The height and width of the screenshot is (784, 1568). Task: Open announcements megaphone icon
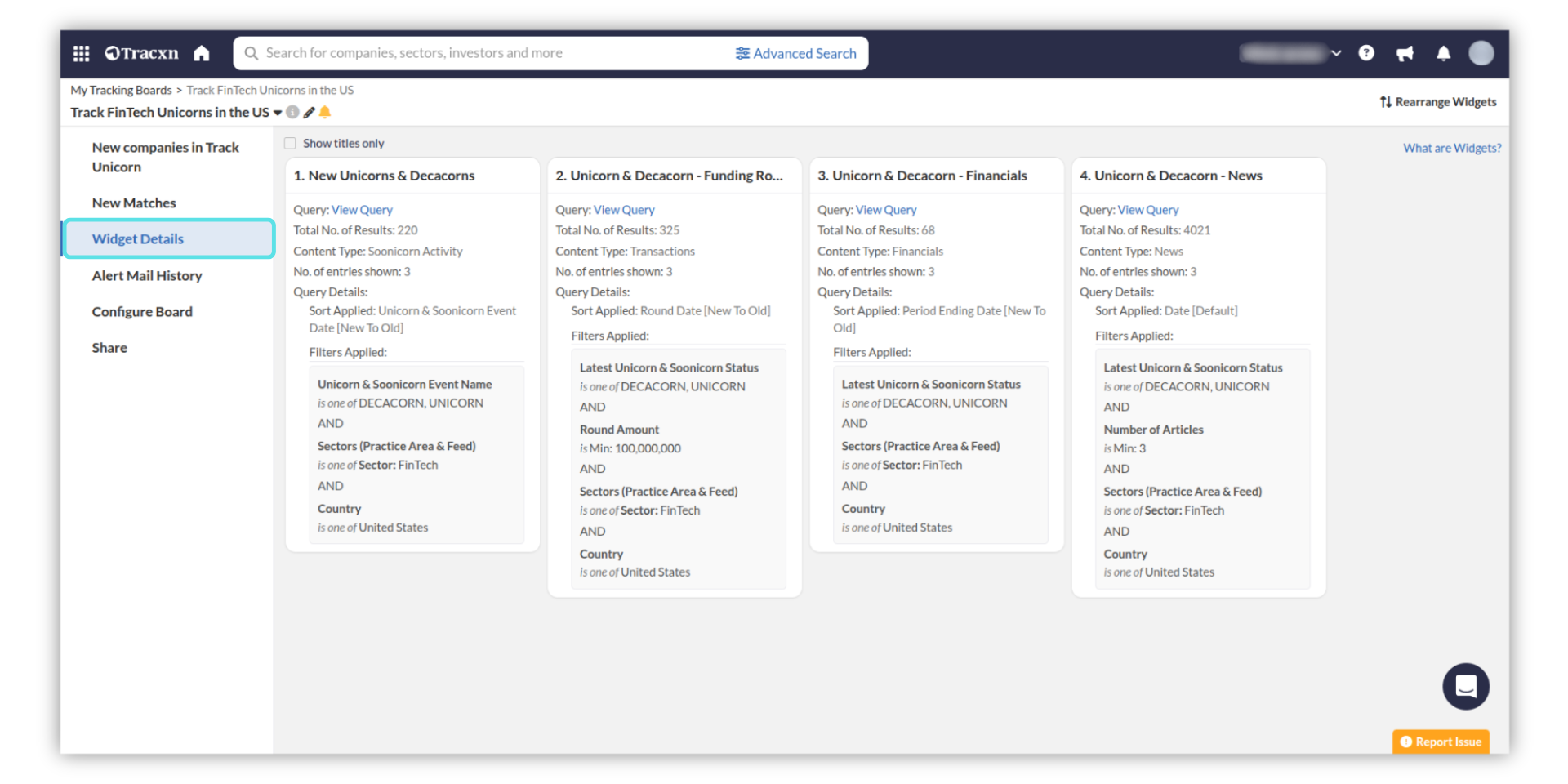(x=1405, y=54)
